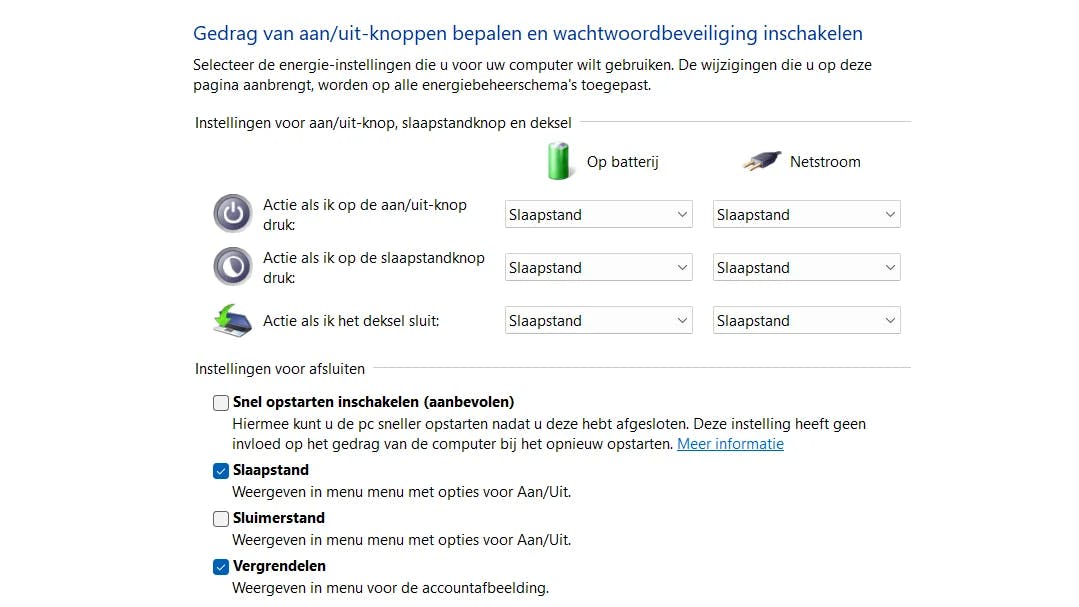Click the Op batterij column label
1079x607 pixels.
[622, 162]
